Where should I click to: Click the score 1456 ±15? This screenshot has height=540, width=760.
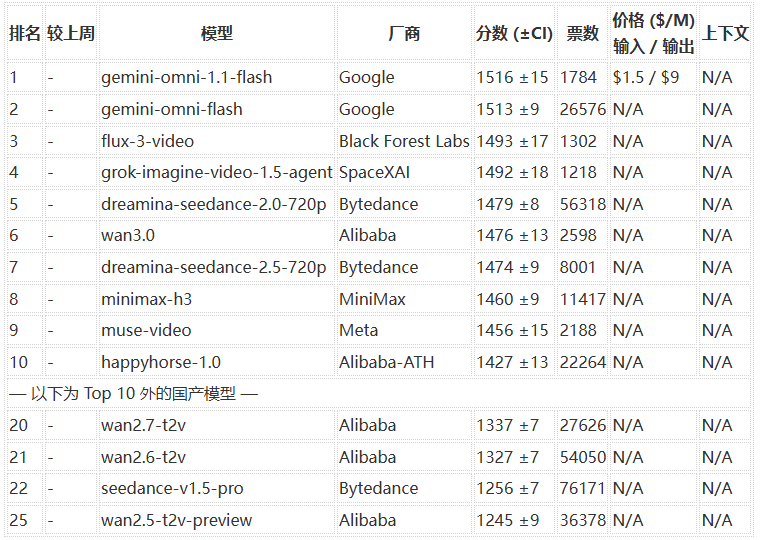click(x=512, y=331)
